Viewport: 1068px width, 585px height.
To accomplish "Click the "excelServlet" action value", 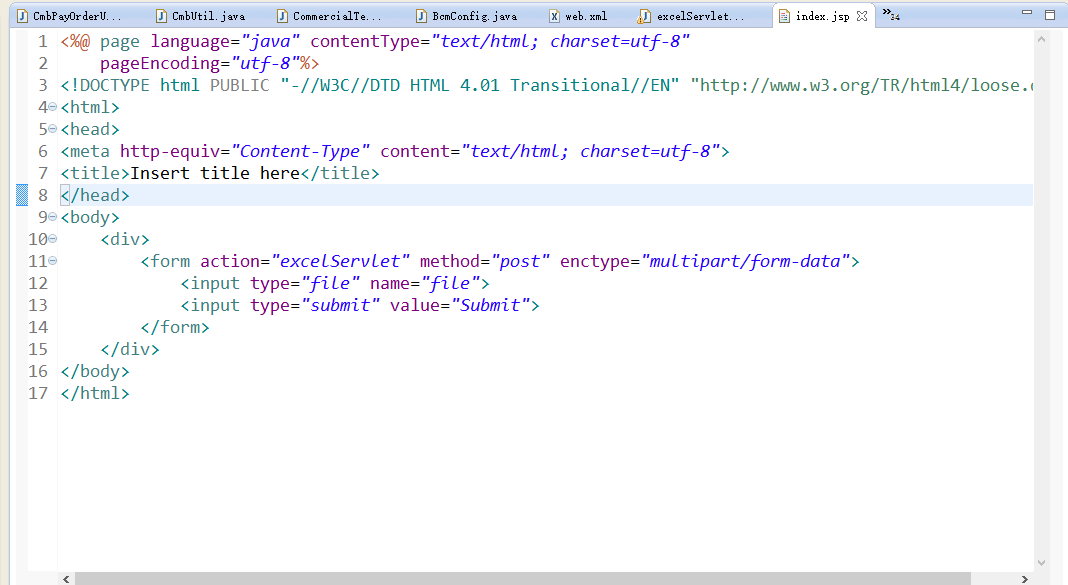I will pyautogui.click(x=341, y=261).
